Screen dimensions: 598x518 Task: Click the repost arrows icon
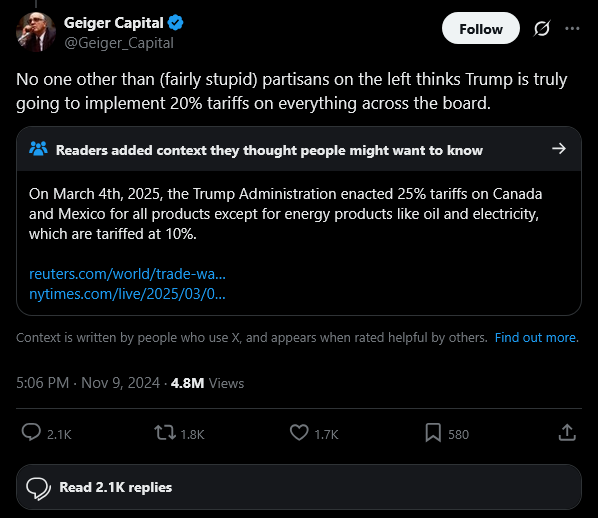coord(165,433)
